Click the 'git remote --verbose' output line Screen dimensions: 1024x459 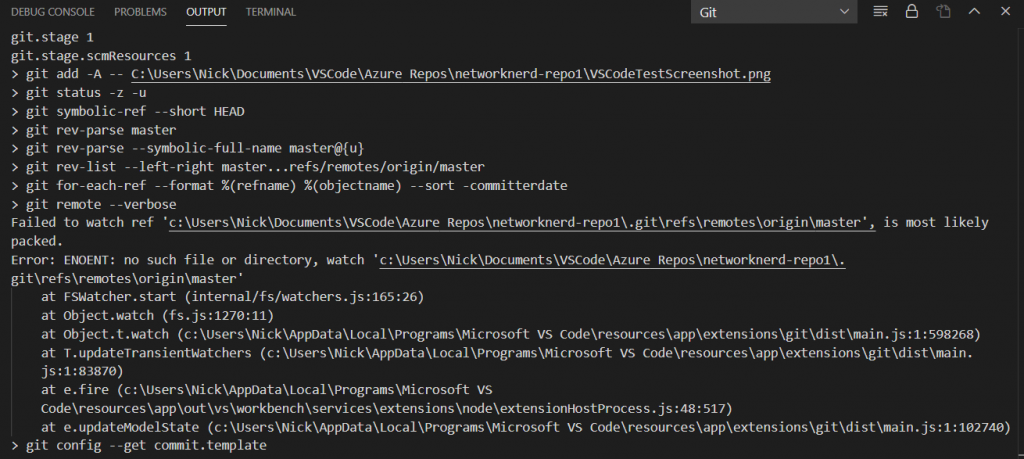[x=93, y=204]
